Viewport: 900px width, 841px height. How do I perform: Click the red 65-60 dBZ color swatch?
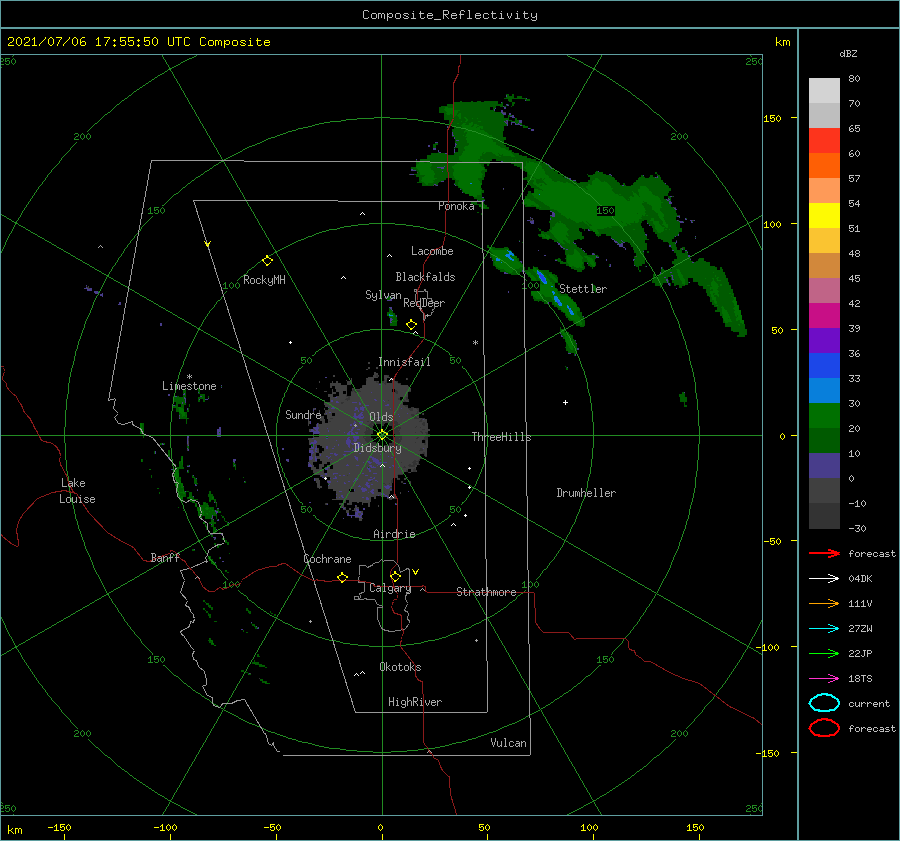pyautogui.click(x=824, y=140)
